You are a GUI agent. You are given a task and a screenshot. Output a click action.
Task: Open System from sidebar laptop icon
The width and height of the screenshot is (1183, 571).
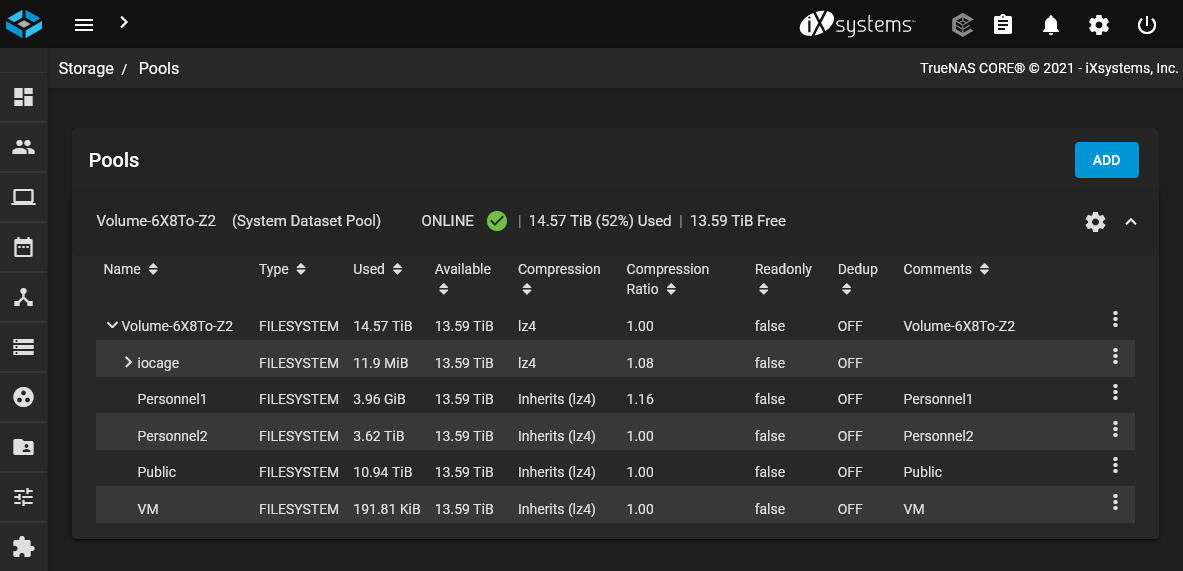(23, 197)
